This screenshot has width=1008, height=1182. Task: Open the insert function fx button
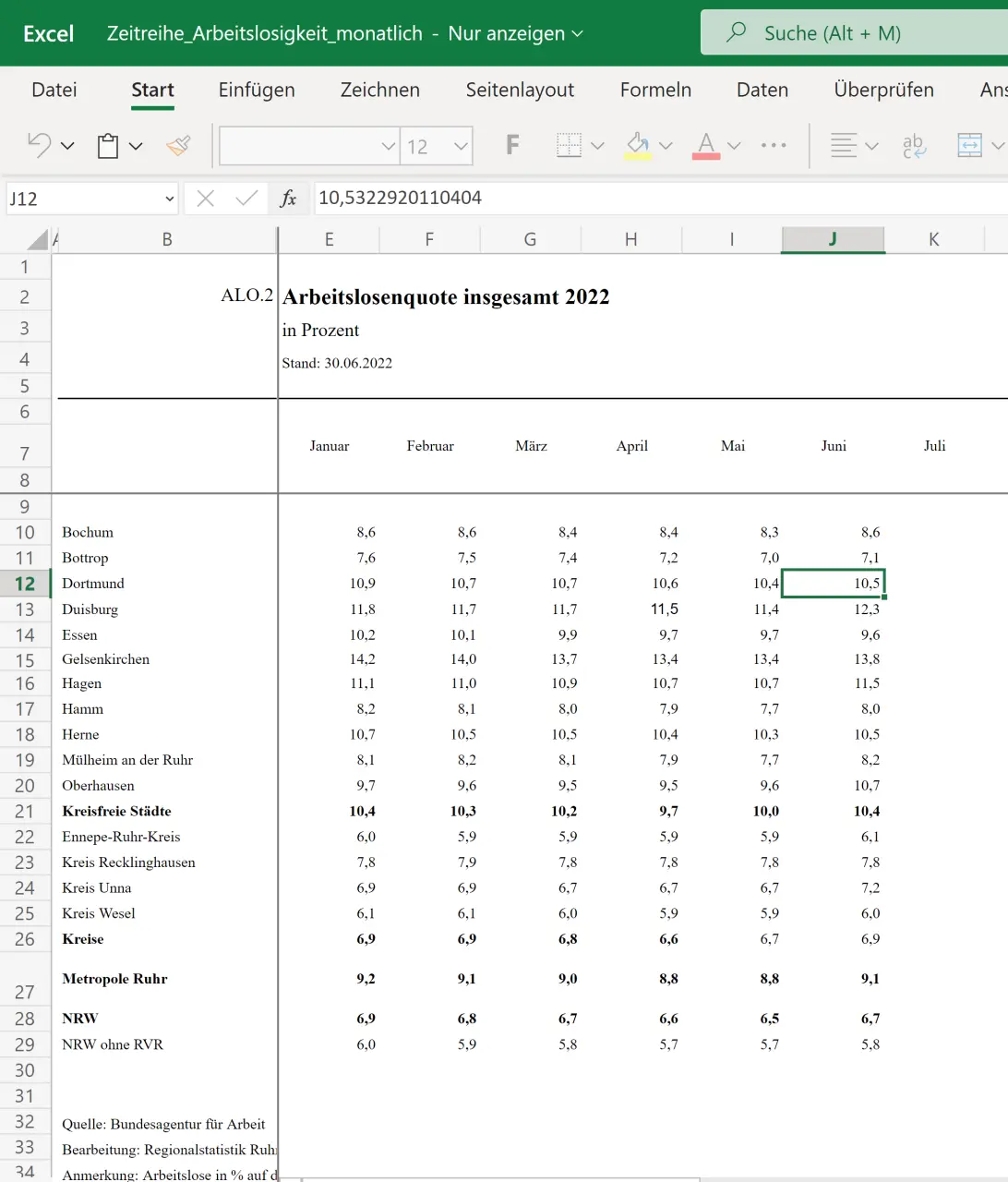(288, 199)
